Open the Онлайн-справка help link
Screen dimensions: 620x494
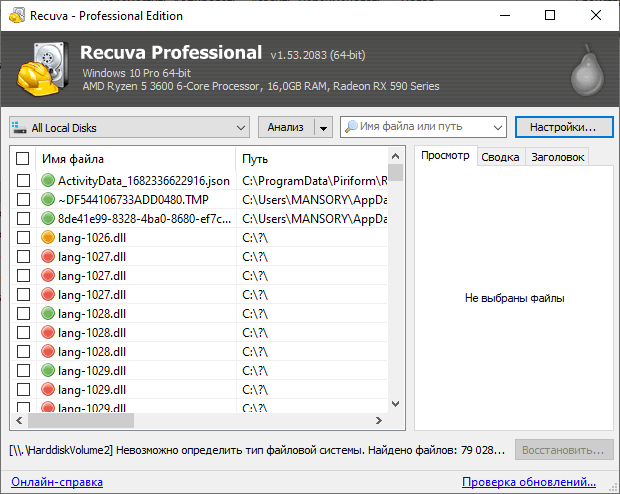click(57, 482)
